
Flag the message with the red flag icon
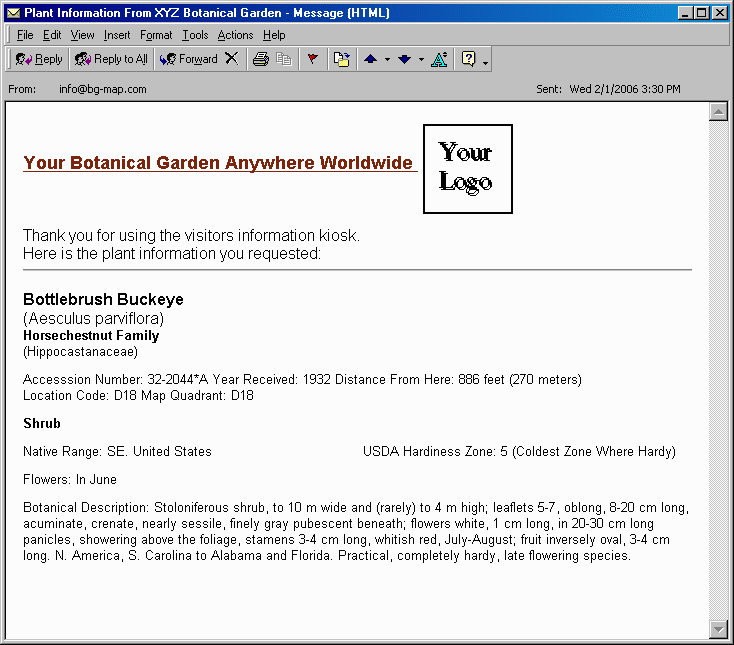[313, 59]
